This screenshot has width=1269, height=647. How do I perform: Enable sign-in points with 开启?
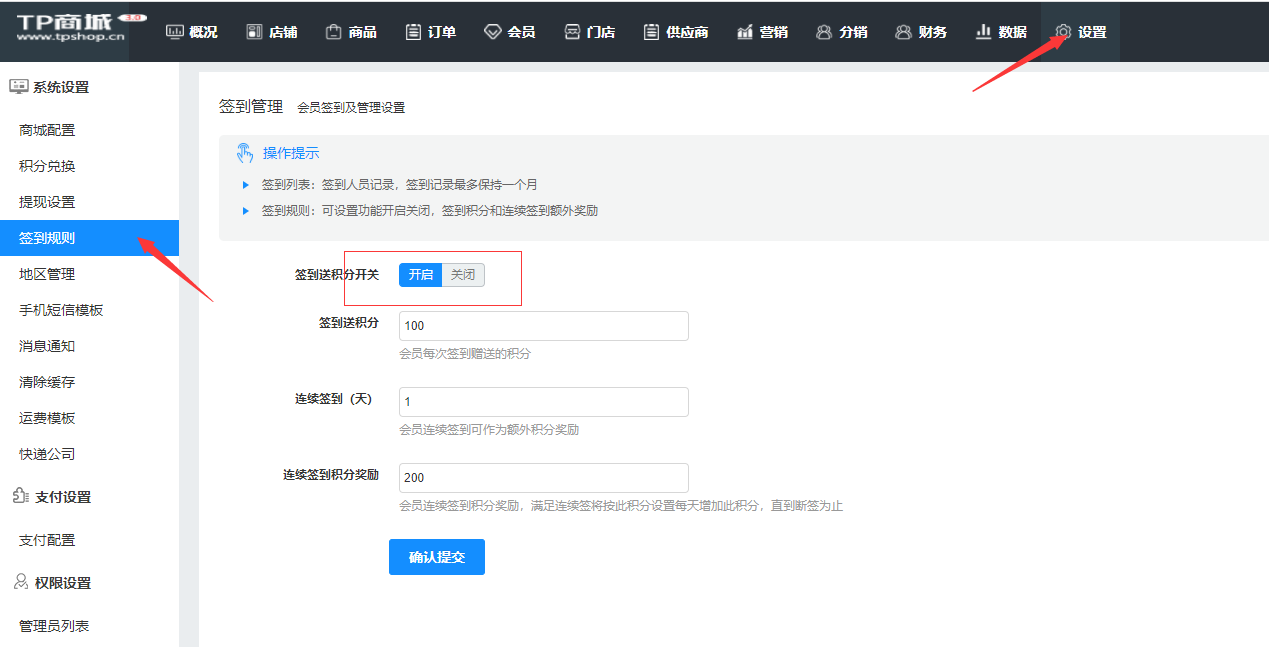click(x=420, y=275)
